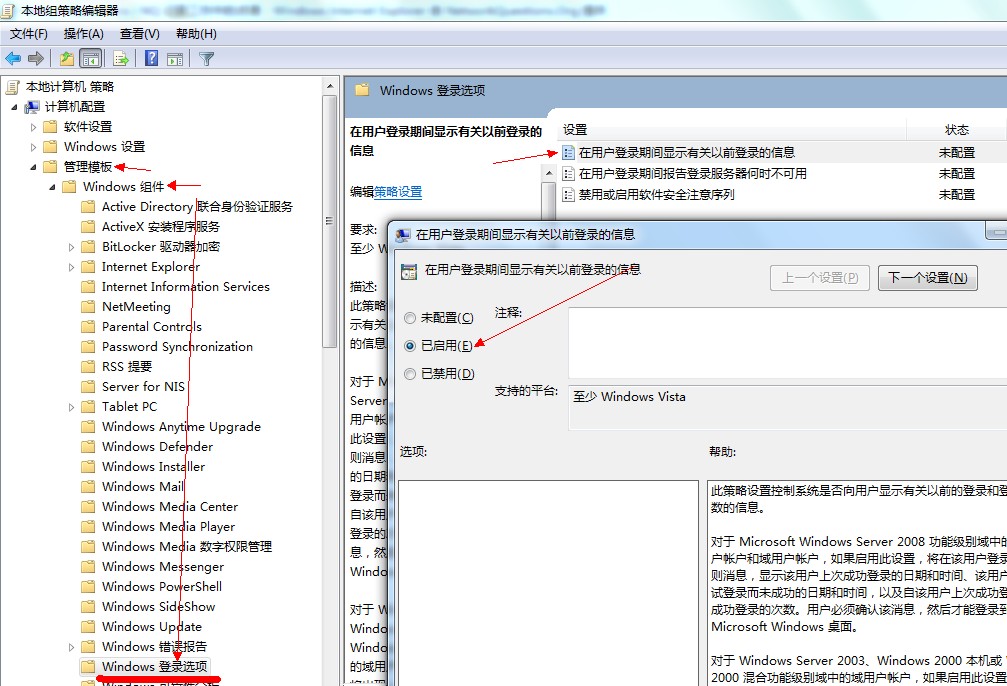Click the 本地计算机 策略 root icon
Viewport: 1007px width, 686px height.
[x=13, y=87]
